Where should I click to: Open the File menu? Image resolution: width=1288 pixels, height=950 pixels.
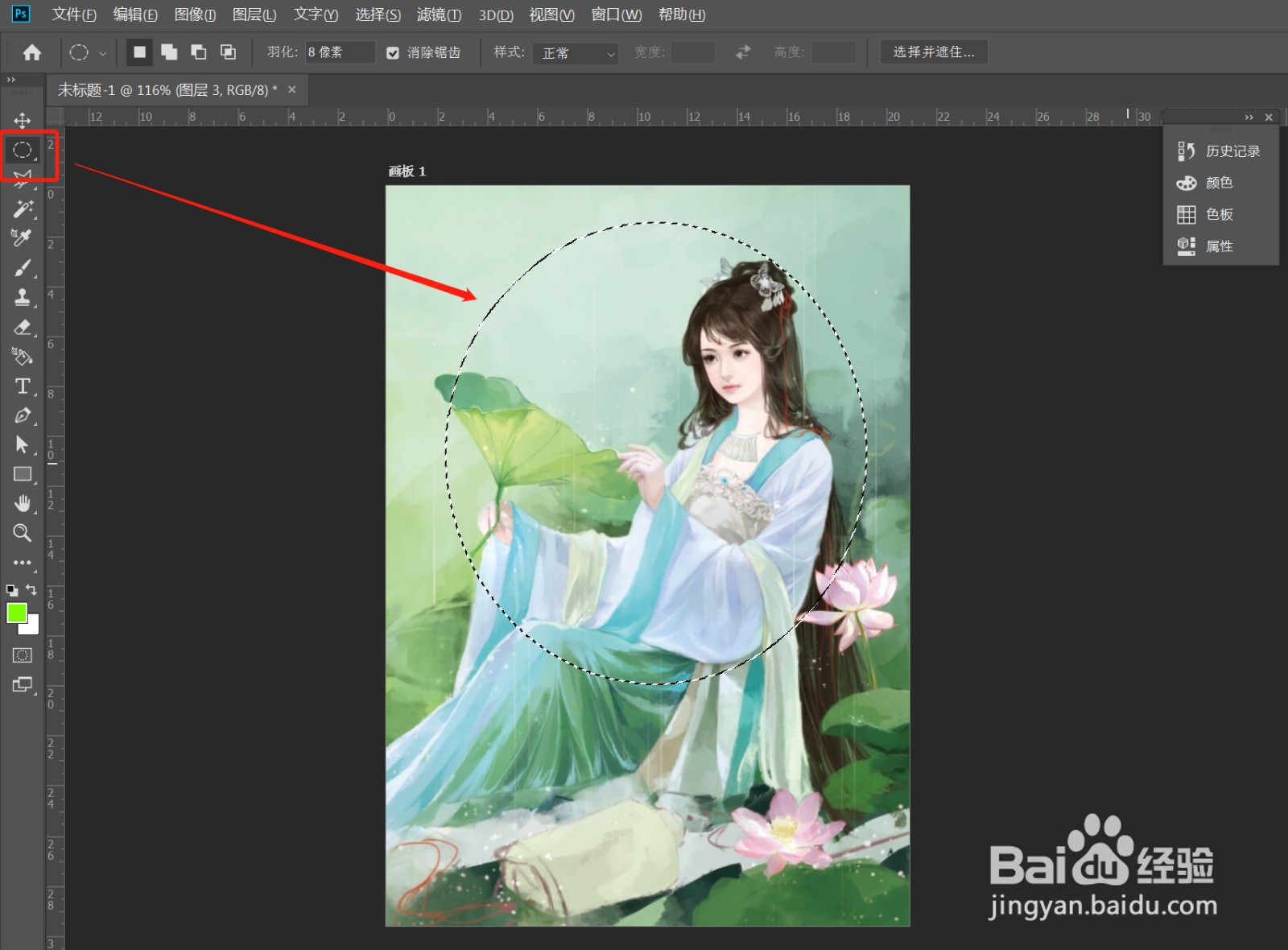pyautogui.click(x=74, y=14)
